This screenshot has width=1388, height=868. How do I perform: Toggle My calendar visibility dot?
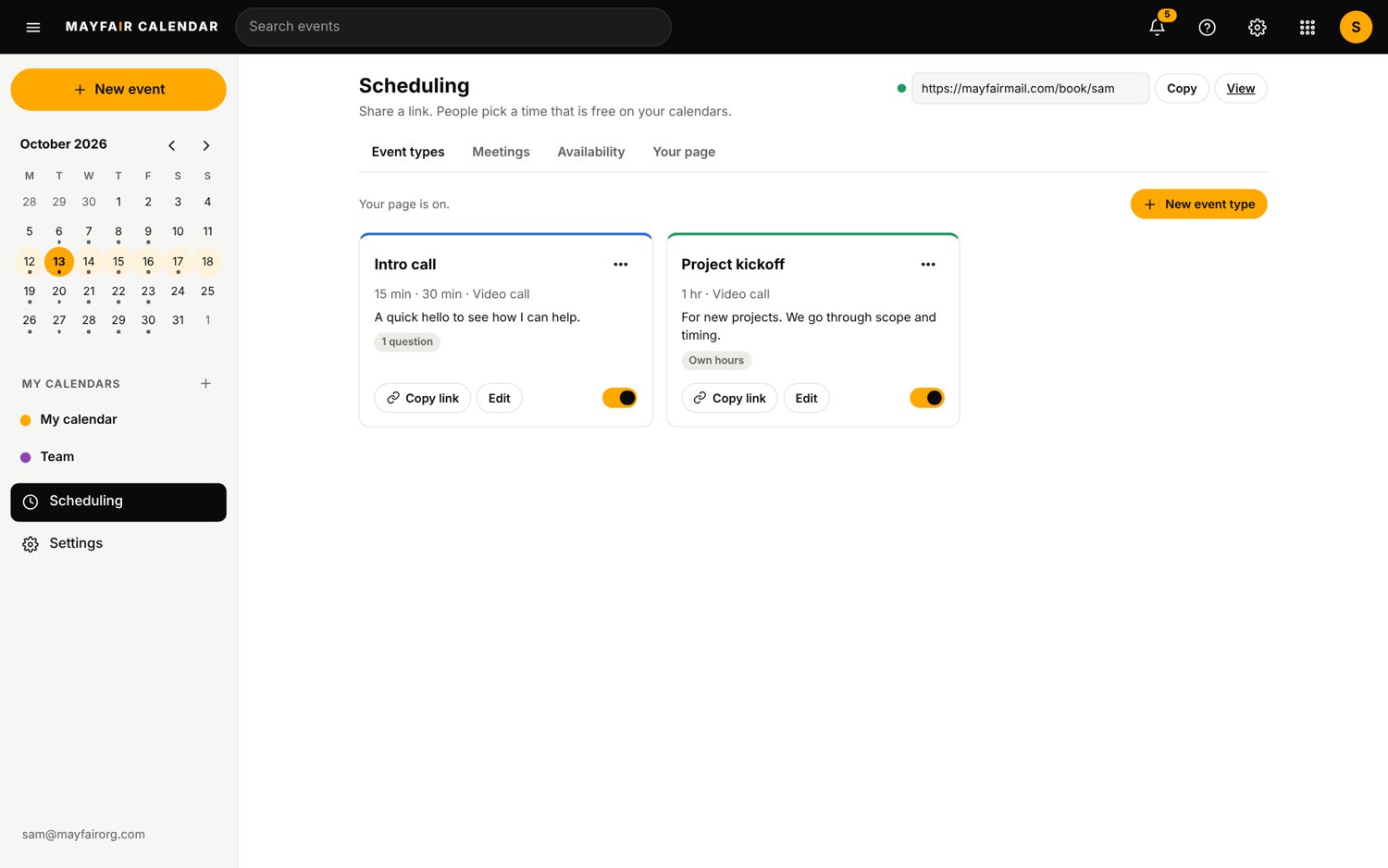pyautogui.click(x=26, y=420)
